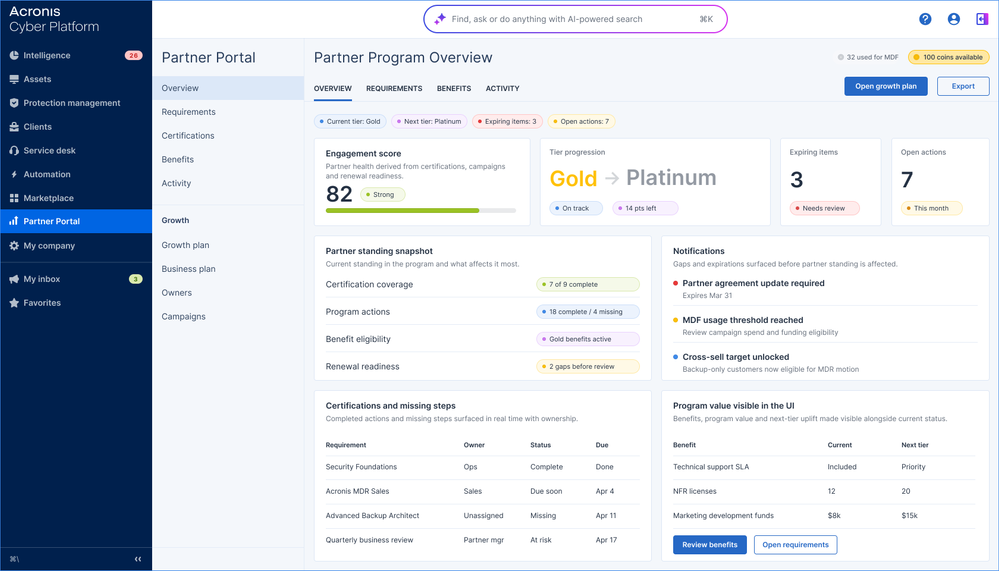
Task: Click the Needs review pill
Action: [x=825, y=208]
